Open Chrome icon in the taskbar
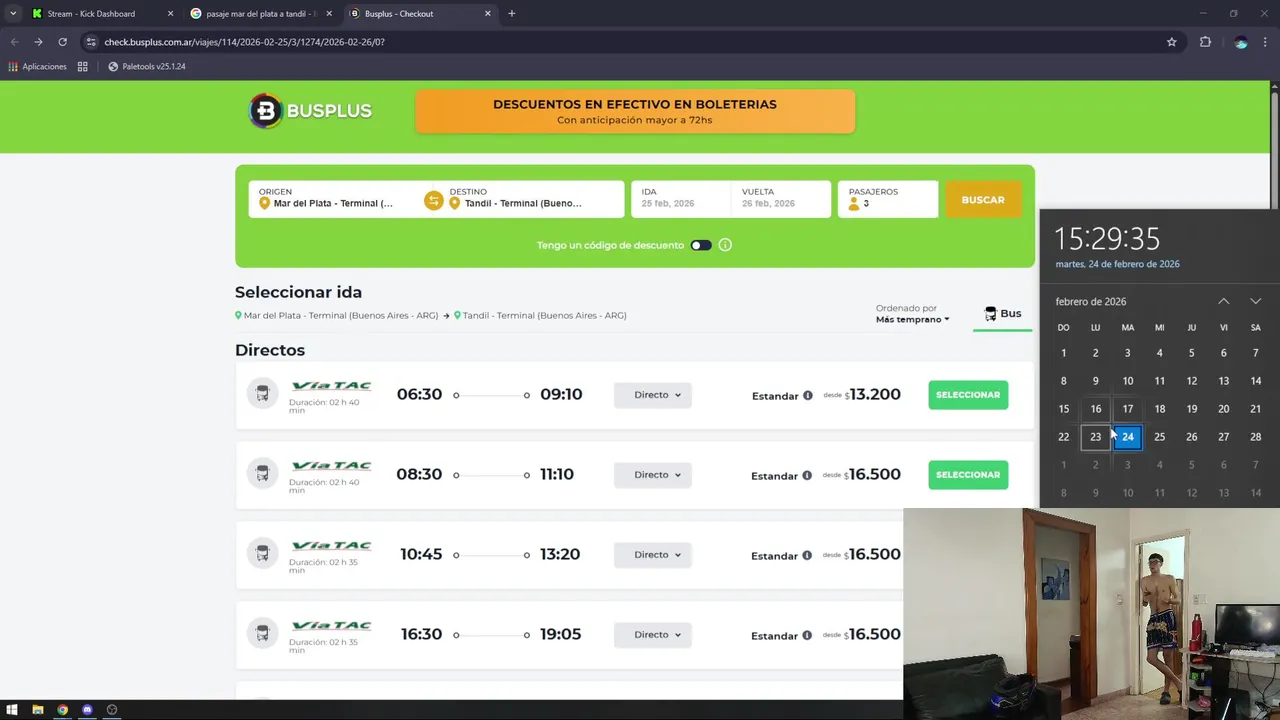 (x=62, y=710)
